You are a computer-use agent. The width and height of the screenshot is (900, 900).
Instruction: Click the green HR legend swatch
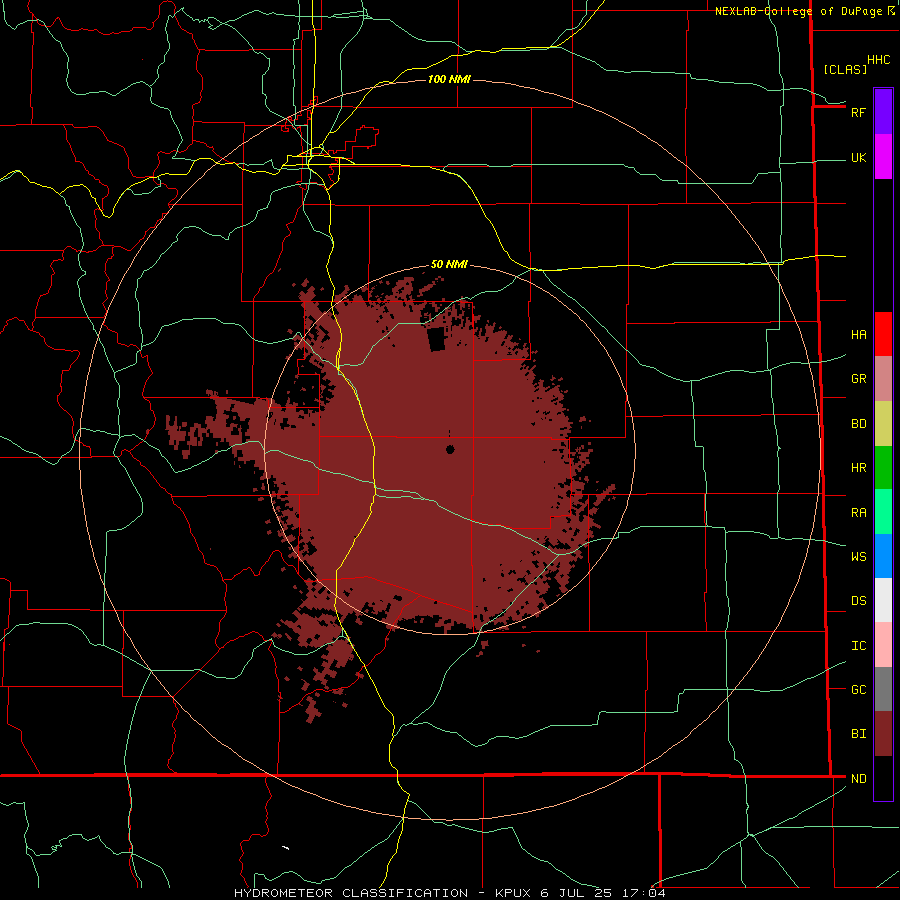coord(883,468)
